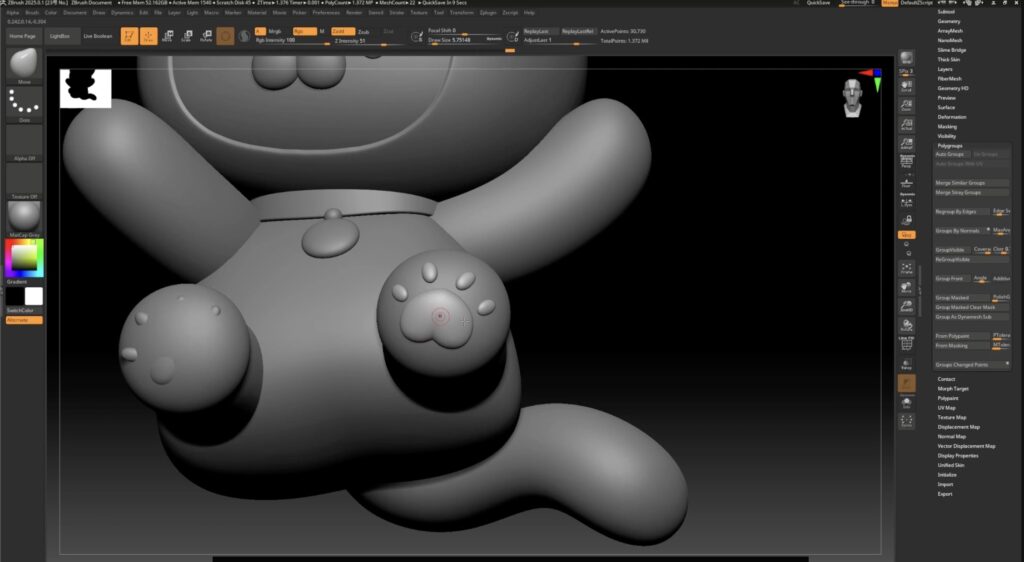Click the silhouette thumbnail in viewport corner
The image size is (1024, 562).
coord(86,88)
